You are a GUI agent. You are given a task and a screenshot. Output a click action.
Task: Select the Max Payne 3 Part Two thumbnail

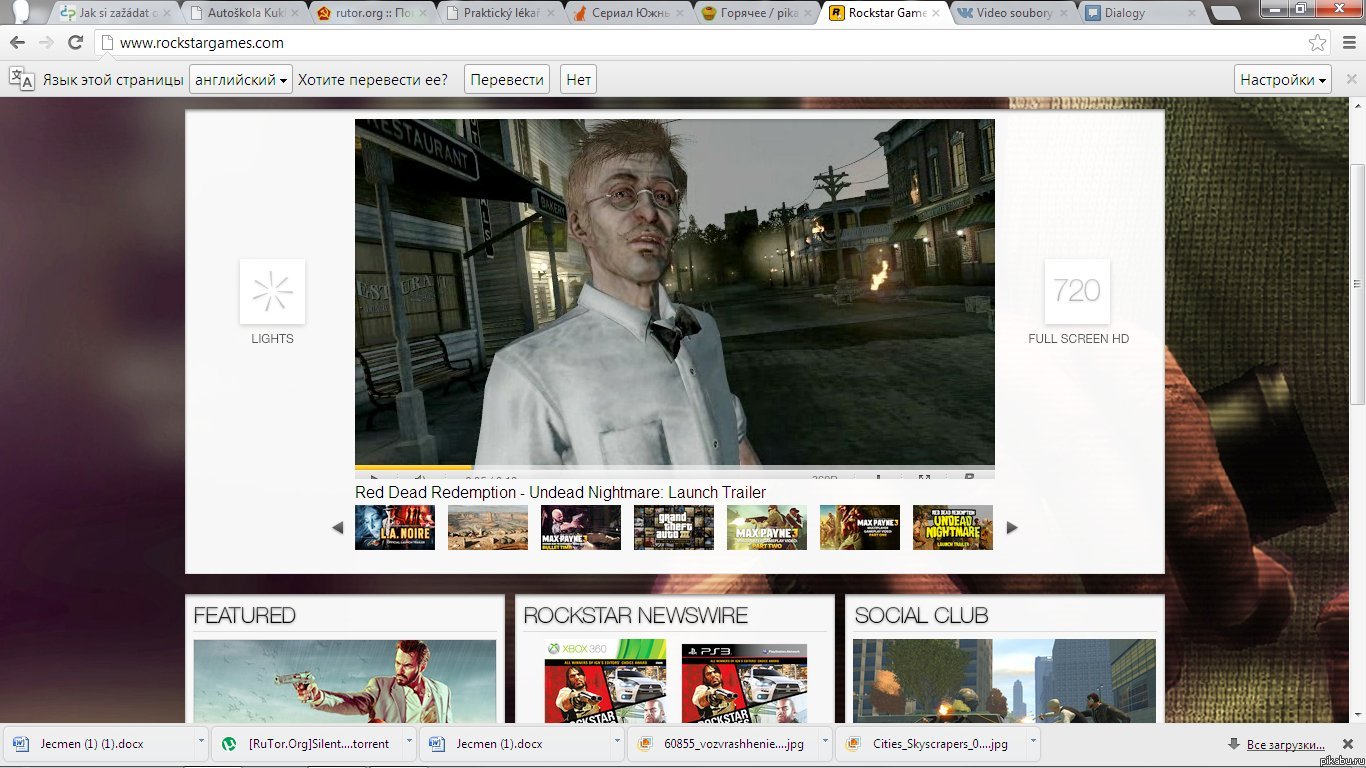tap(767, 527)
